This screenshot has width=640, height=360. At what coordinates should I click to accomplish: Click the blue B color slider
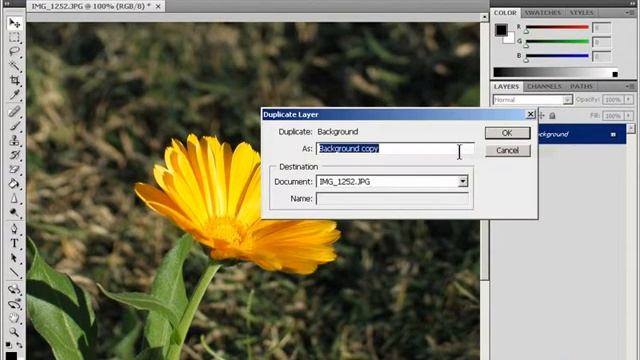557,56
